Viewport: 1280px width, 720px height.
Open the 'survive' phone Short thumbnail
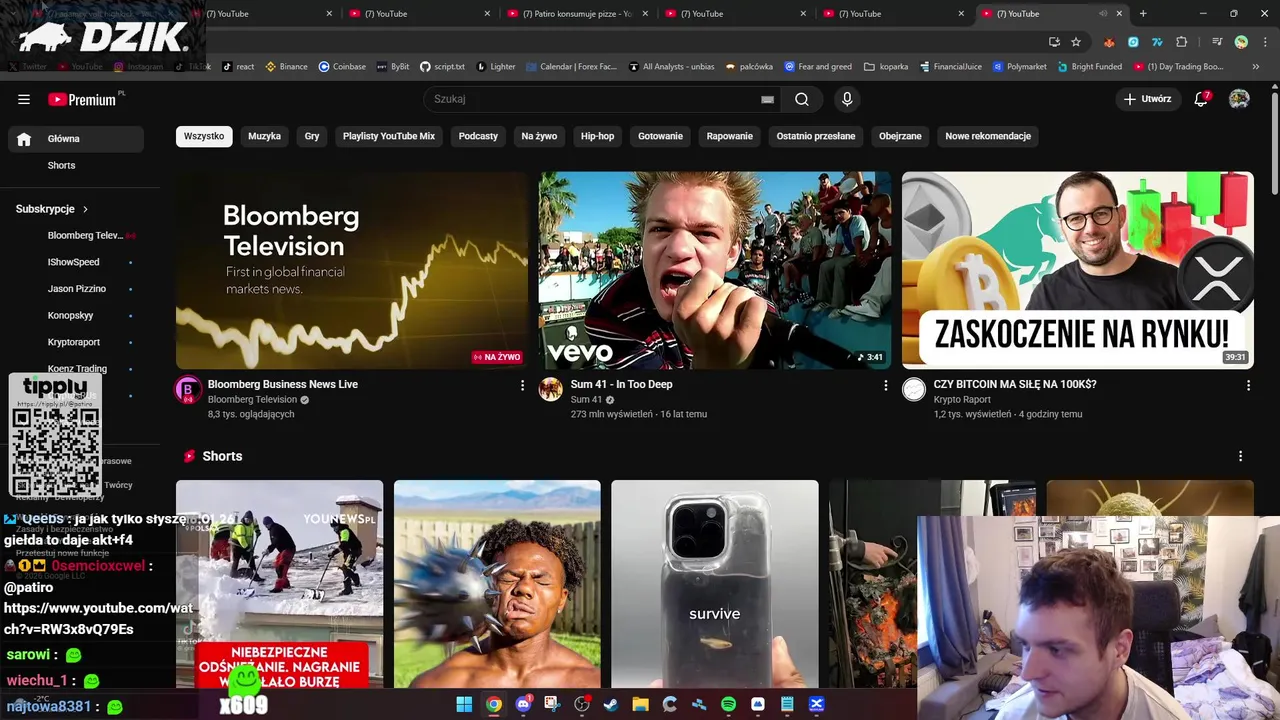(x=715, y=584)
